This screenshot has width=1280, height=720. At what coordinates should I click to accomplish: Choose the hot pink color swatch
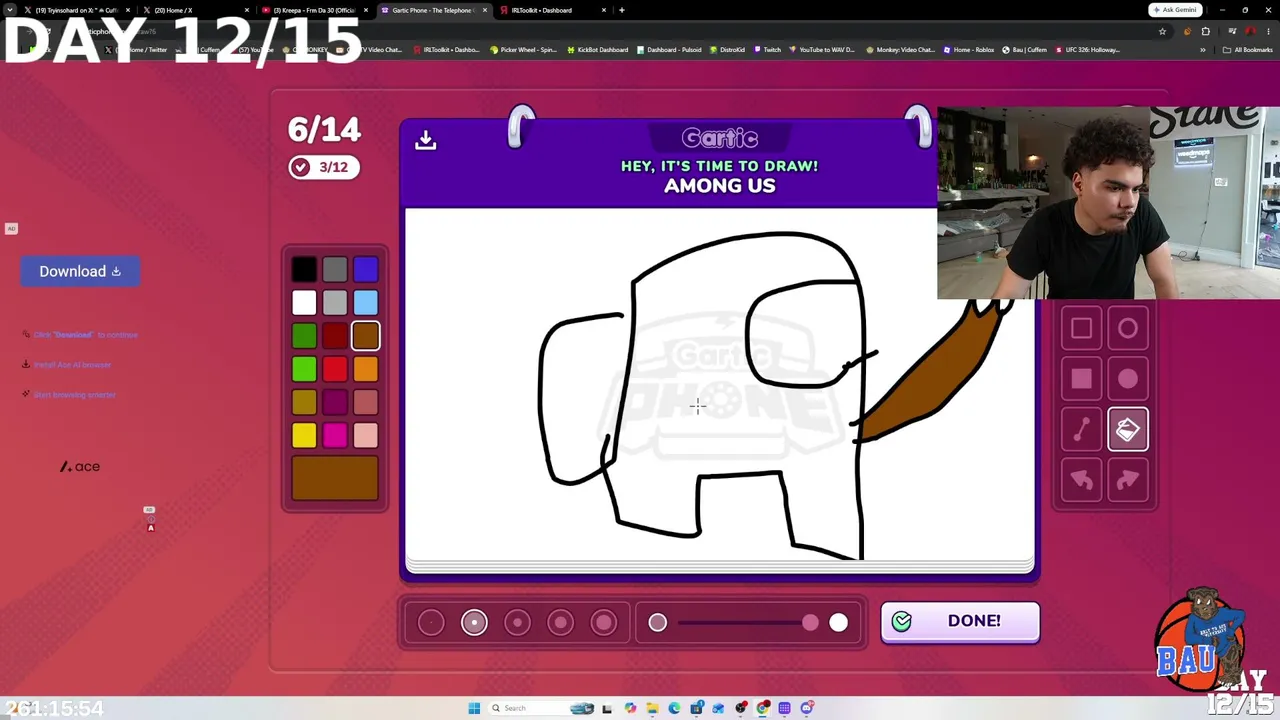click(x=335, y=436)
